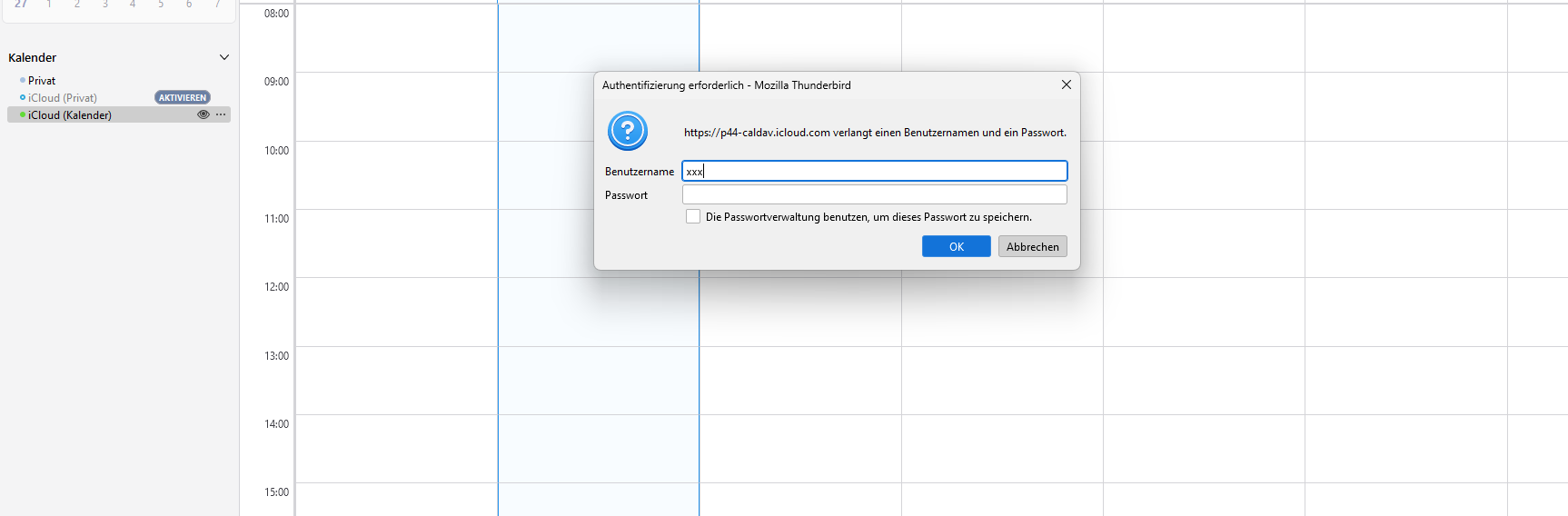Open more options for iCloud (Kalender)
This screenshot has height=516, width=1568.
point(221,114)
